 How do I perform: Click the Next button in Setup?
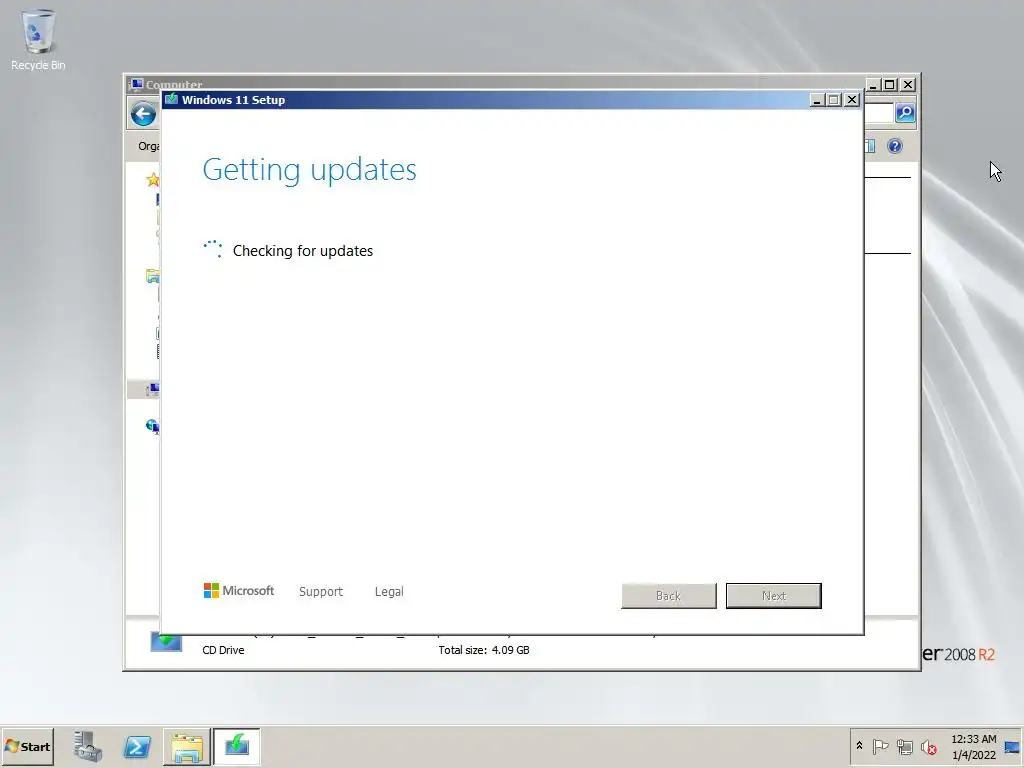(774, 596)
